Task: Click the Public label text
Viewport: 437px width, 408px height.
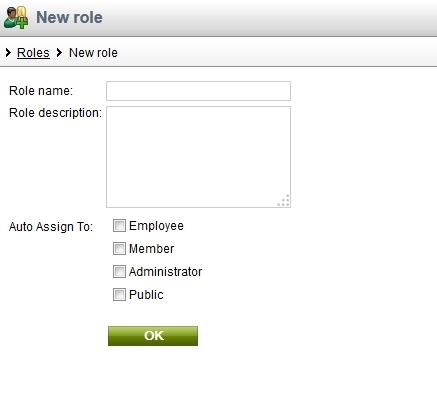Action: [146, 295]
